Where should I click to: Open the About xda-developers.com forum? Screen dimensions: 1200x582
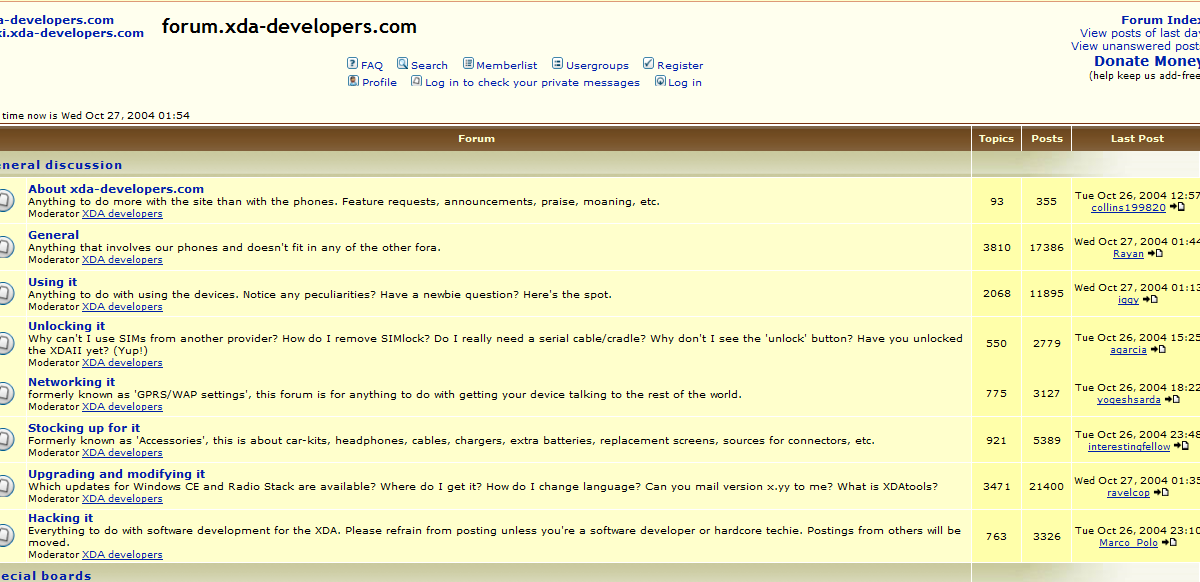click(116, 189)
